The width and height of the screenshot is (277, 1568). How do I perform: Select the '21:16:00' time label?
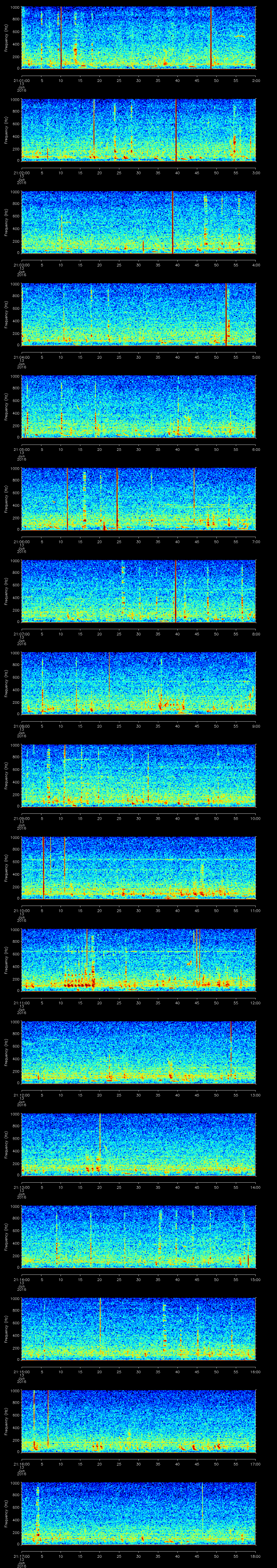click(x=21, y=1463)
